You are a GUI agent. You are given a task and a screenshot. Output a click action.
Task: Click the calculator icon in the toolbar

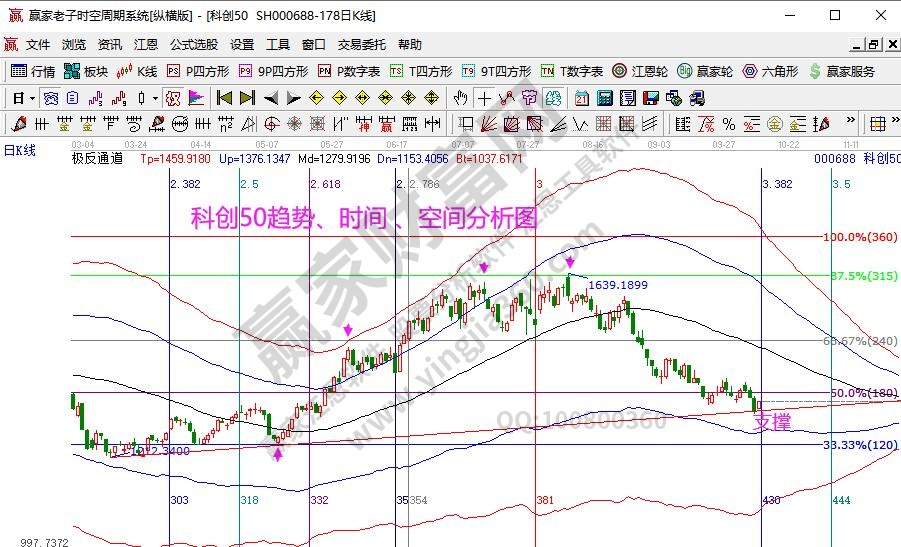pos(605,98)
